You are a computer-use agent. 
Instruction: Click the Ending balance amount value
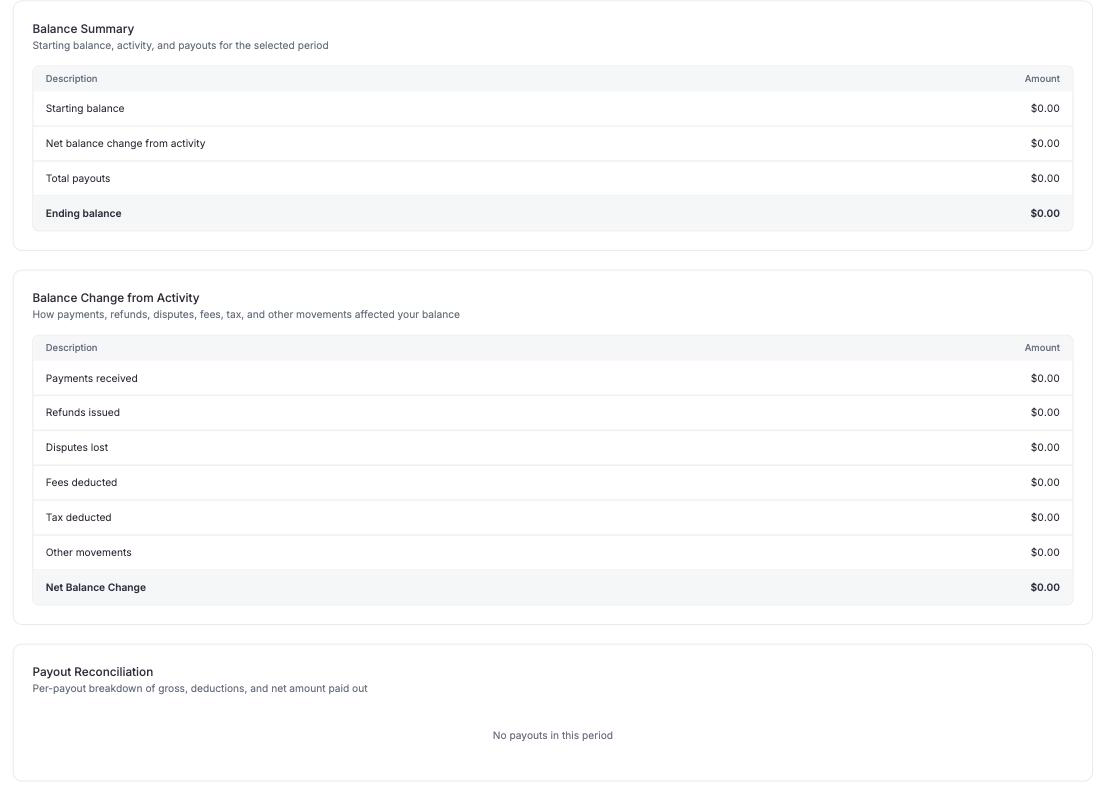pos(1045,214)
